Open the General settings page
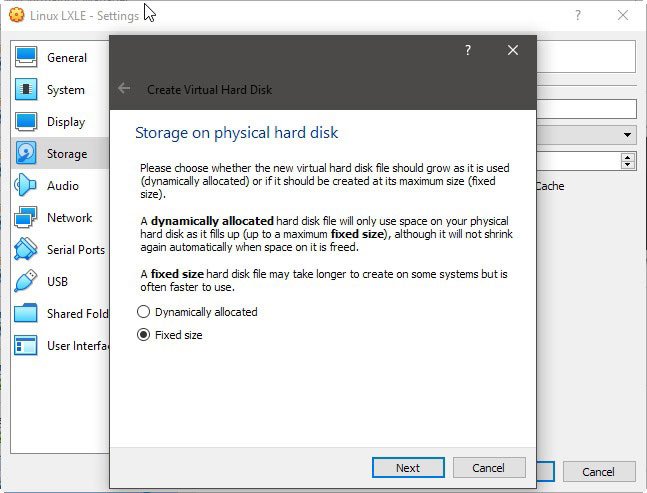Screen dimensions: 647x493 tap(67, 57)
